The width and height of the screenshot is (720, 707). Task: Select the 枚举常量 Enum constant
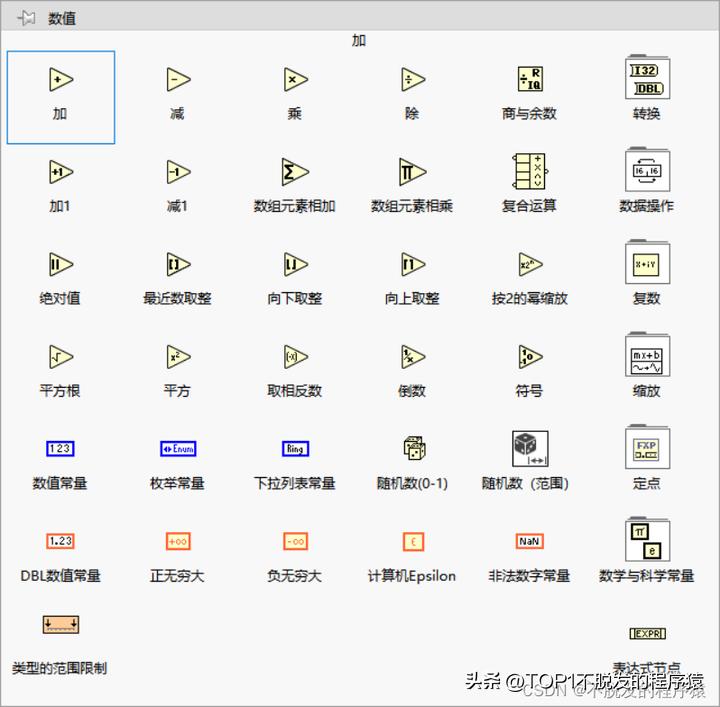[178, 449]
